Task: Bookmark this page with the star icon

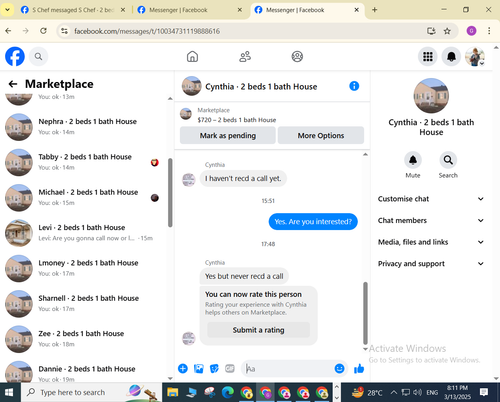Action: tap(447, 31)
